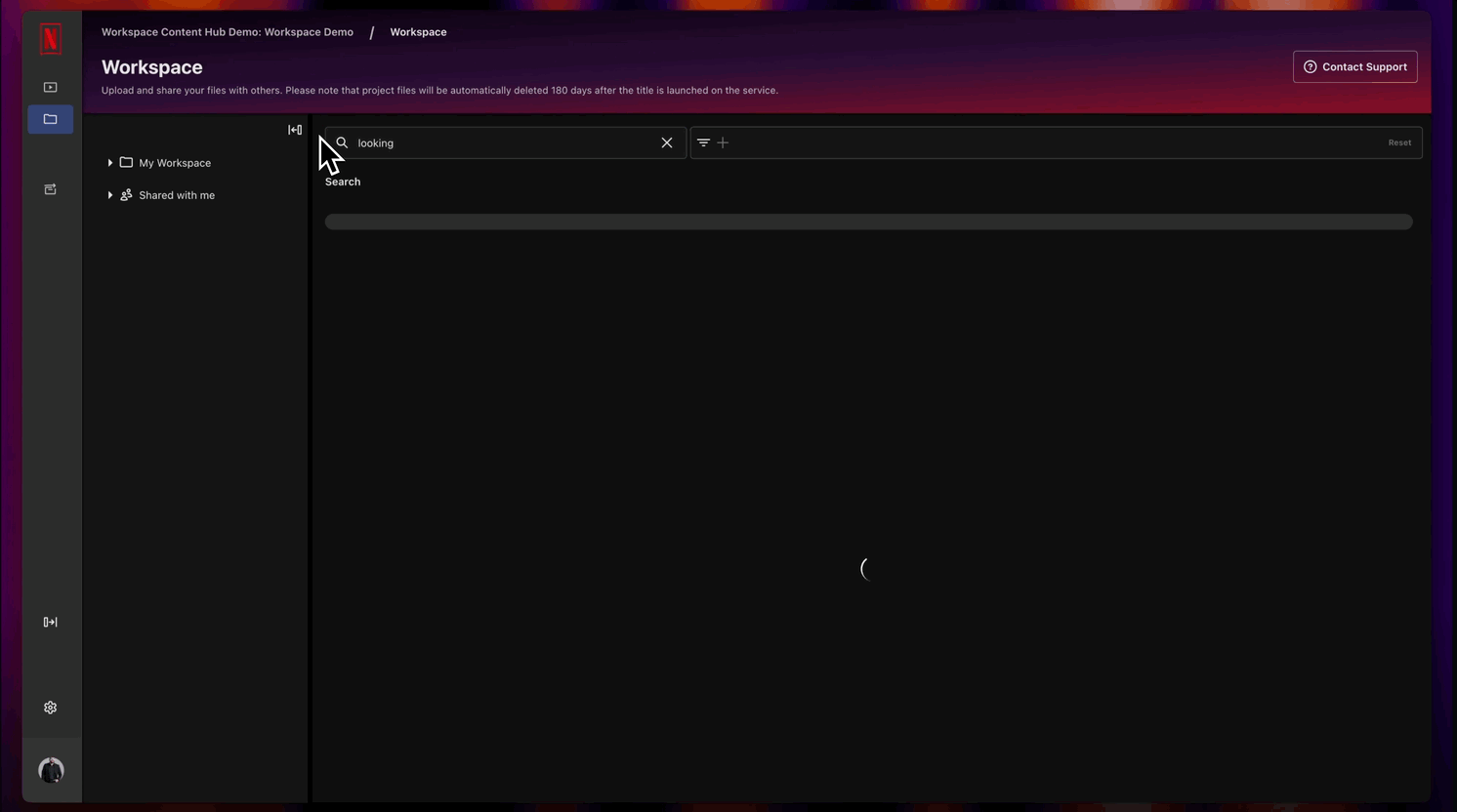
Task: Open the video titles sidebar icon
Action: click(51, 87)
